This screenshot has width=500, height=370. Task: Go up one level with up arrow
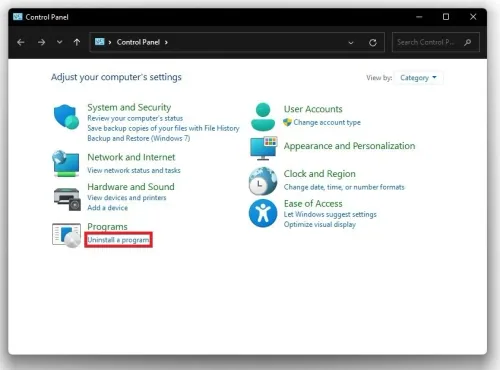pyautogui.click(x=77, y=42)
